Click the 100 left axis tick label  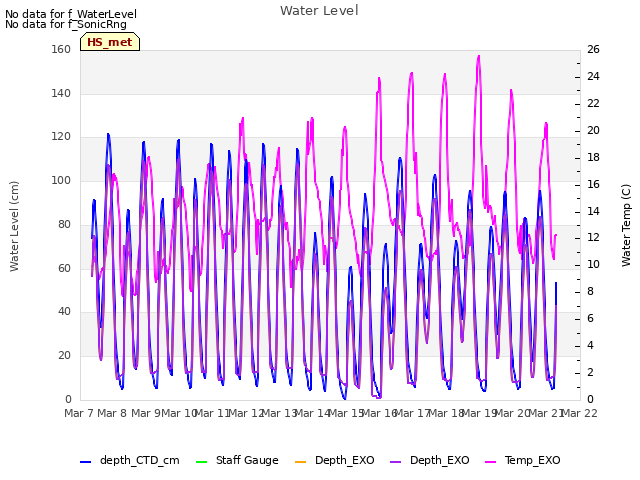61,180
